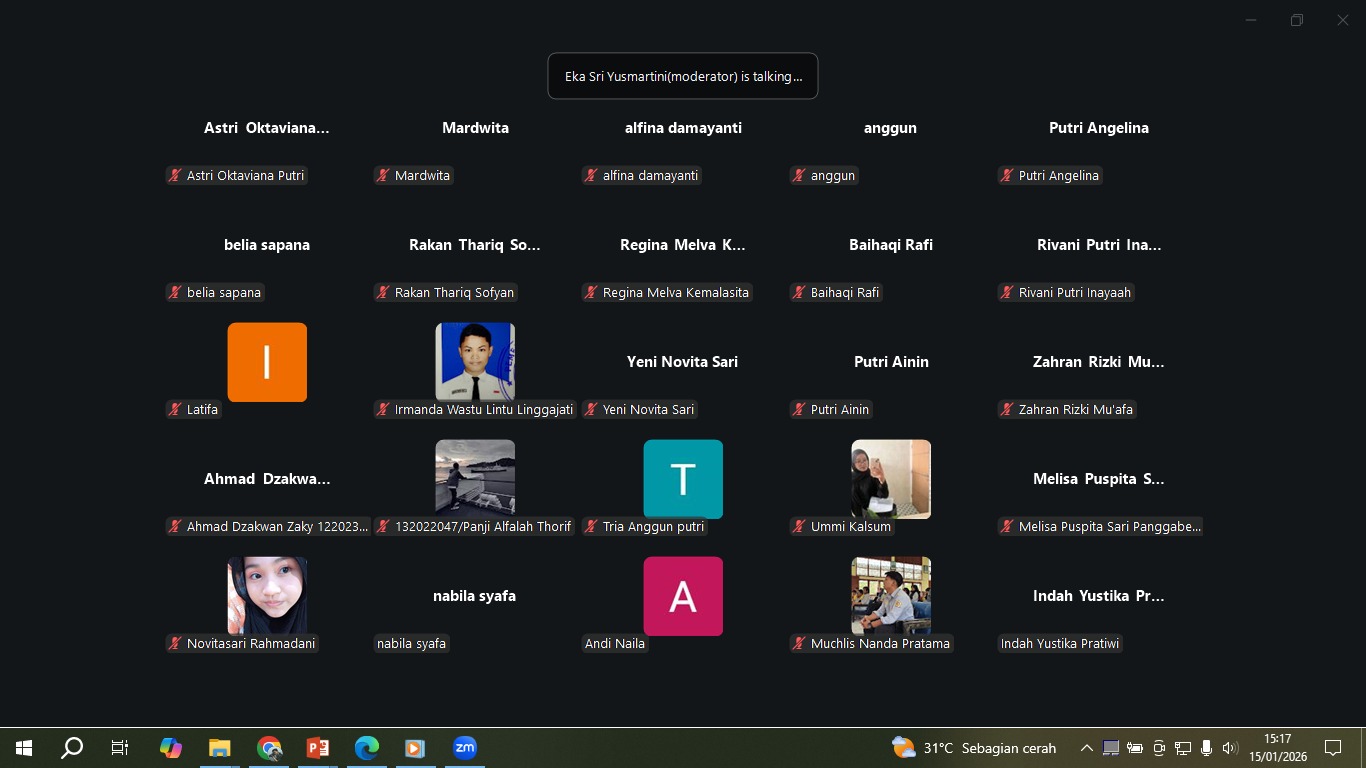Open the 31°C weather widget

pos(973,748)
